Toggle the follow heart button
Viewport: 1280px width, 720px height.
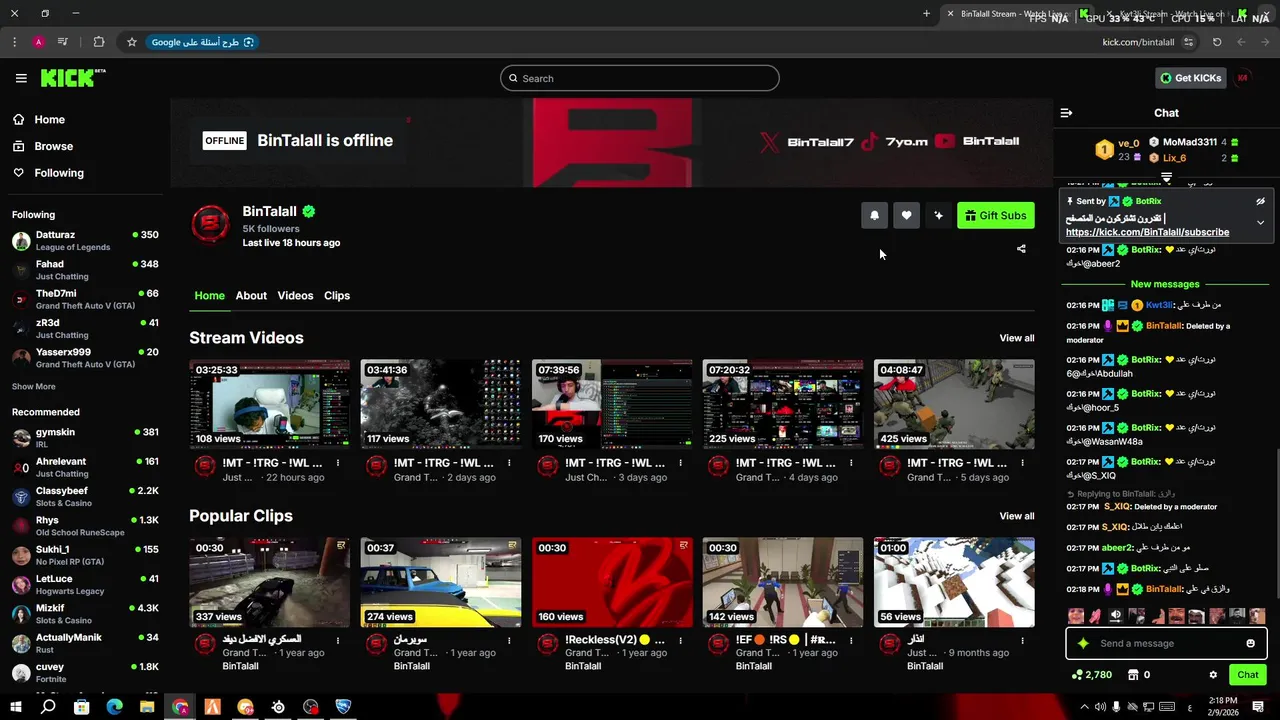tap(906, 215)
